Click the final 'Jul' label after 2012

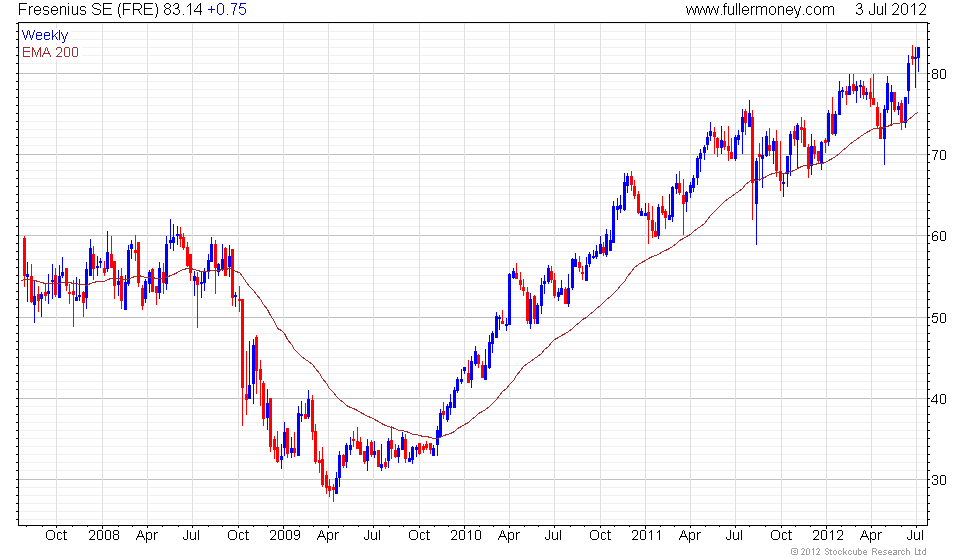[916, 536]
